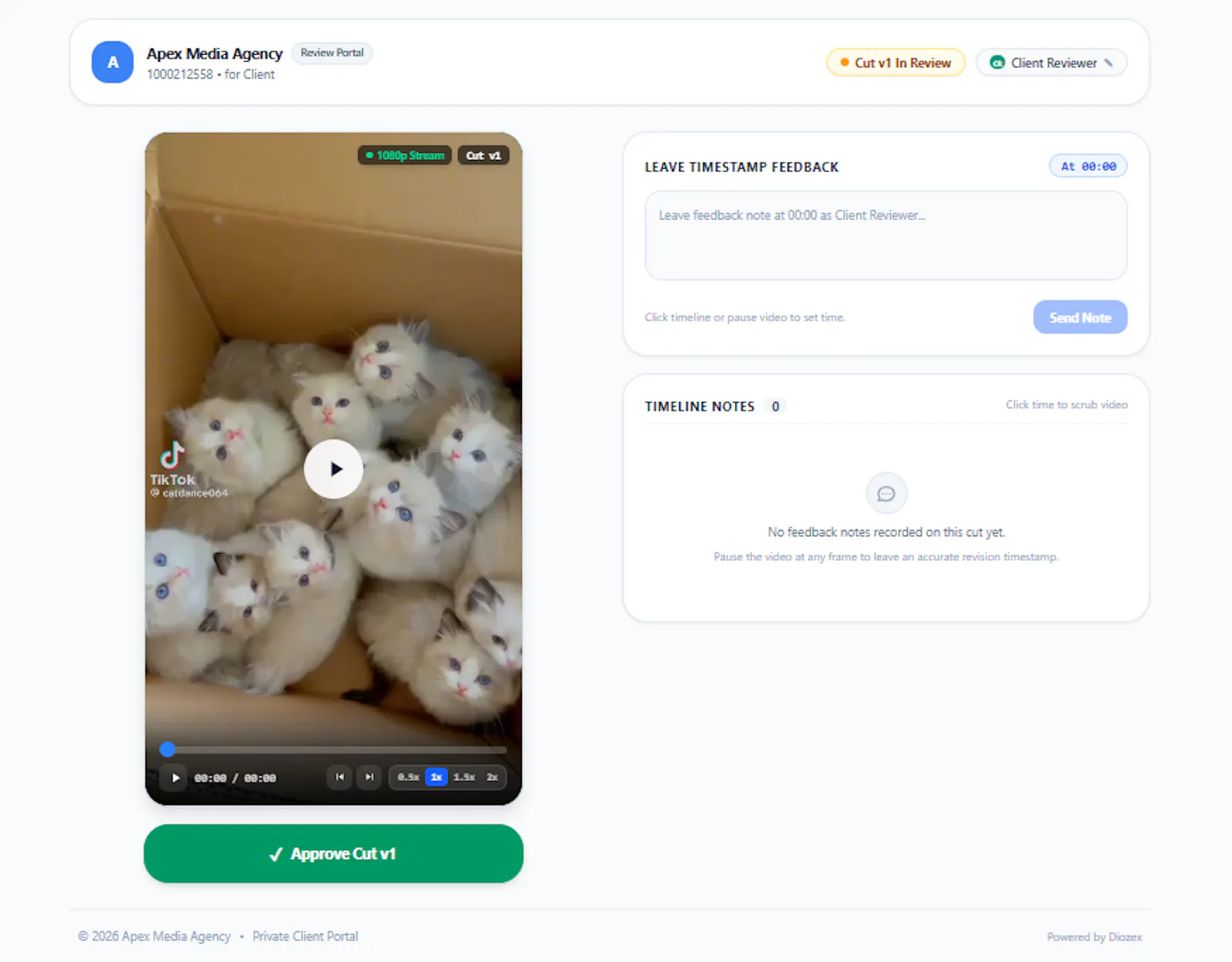This screenshot has height=962, width=1232.
Task: Open the Client Reviewer role selector
Action: [1051, 62]
